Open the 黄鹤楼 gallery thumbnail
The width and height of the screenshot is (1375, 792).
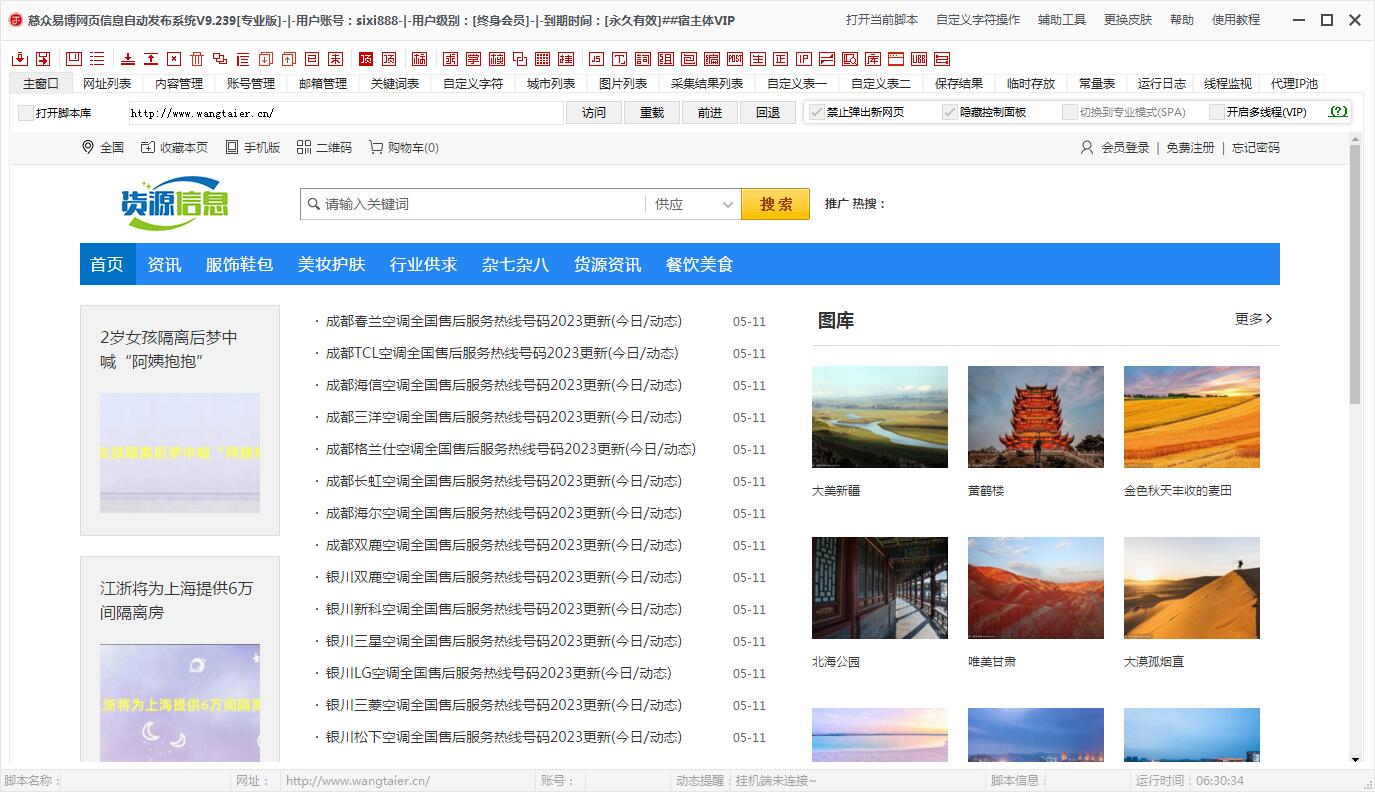(x=1036, y=417)
